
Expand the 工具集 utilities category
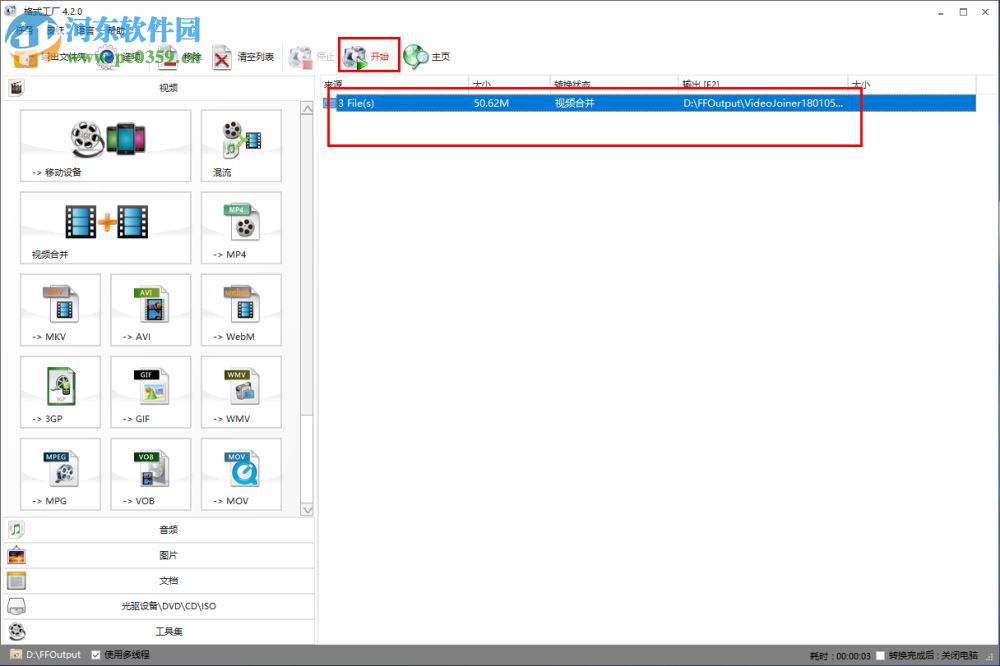(159, 632)
